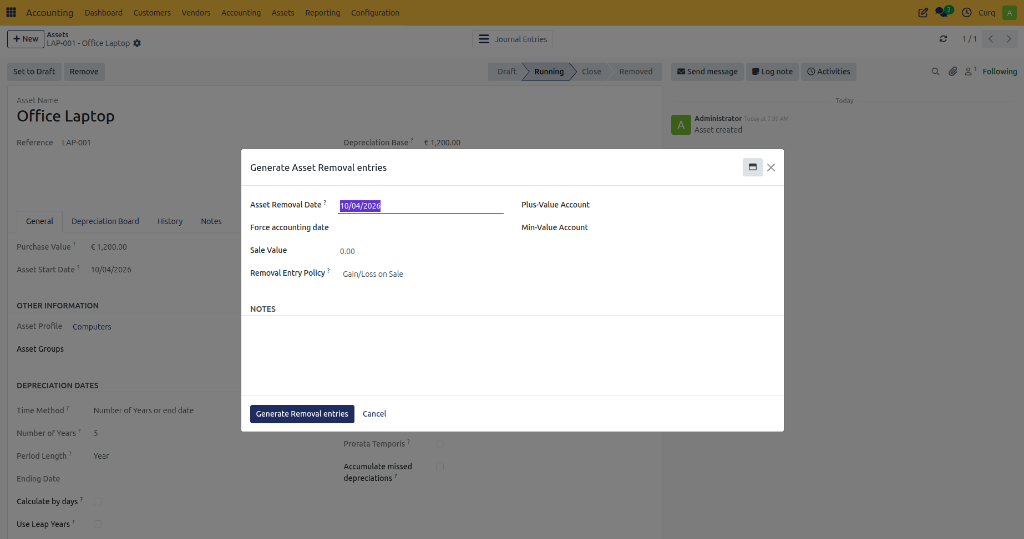Click the Number of Years field
Viewport: 1024px width, 539px height.
[x=96, y=433]
